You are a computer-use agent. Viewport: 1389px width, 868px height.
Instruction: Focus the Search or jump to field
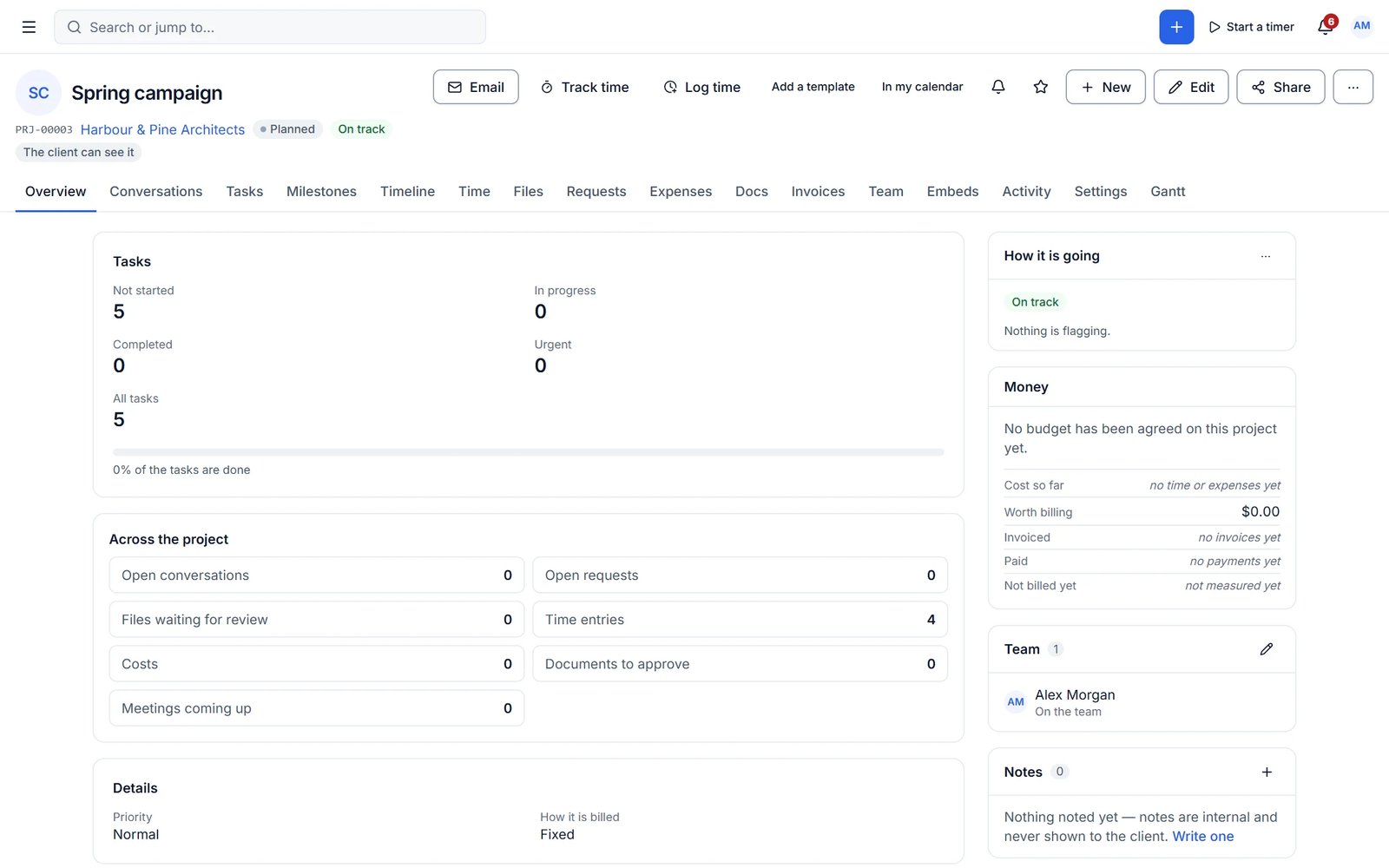(x=270, y=27)
